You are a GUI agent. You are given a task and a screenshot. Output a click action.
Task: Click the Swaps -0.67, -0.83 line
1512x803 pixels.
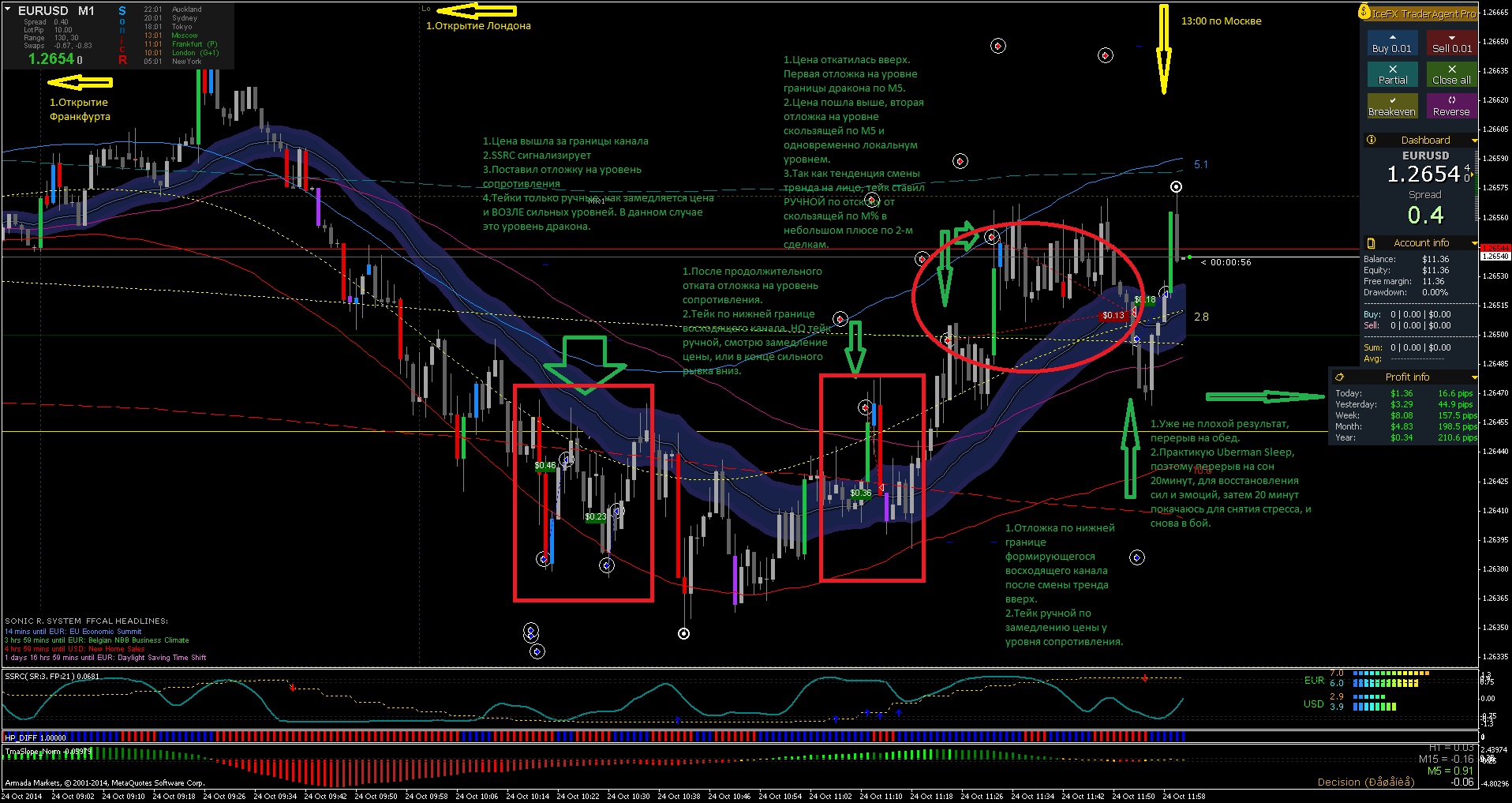pyautogui.click(x=58, y=46)
